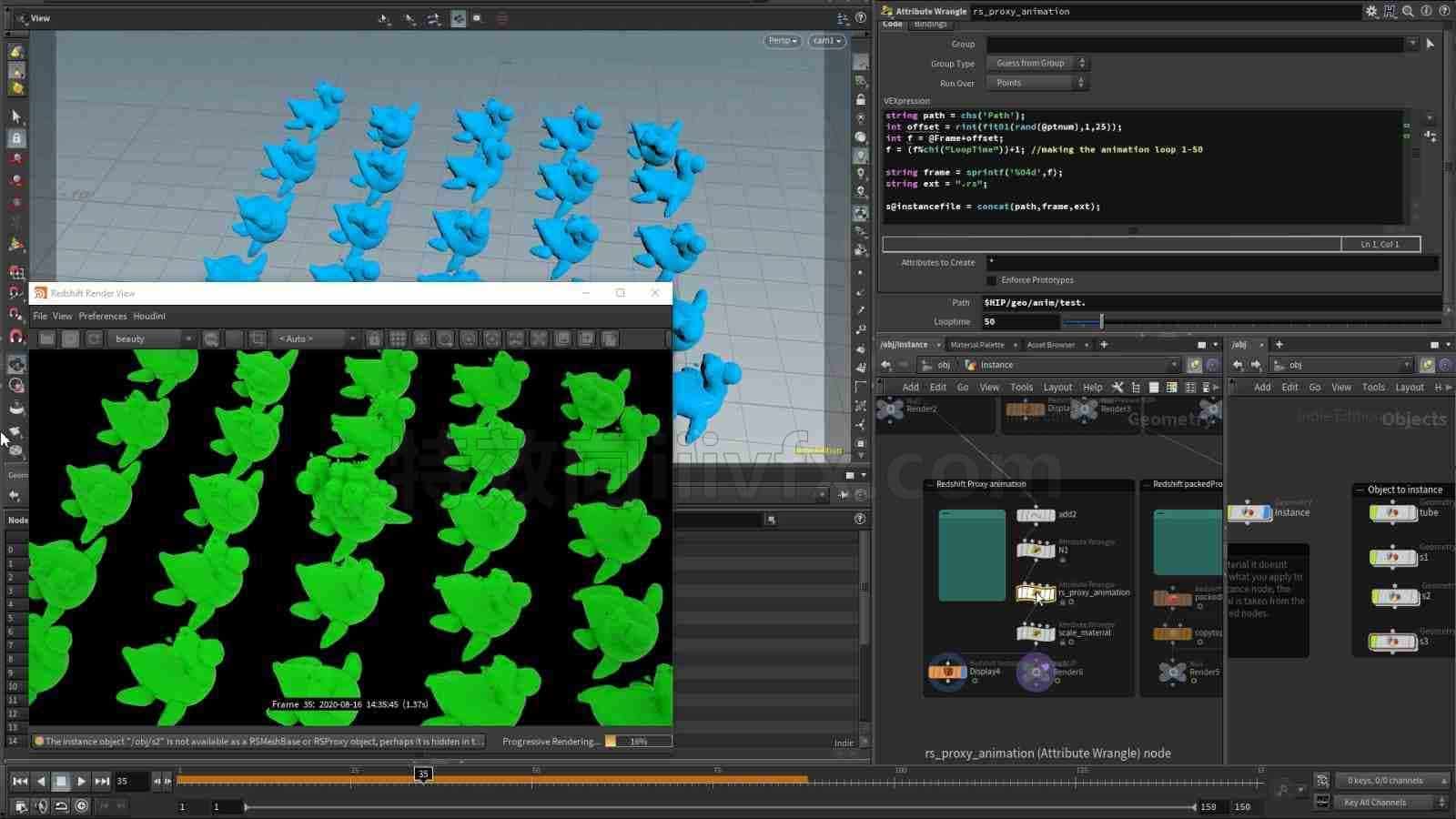Image resolution: width=1456 pixels, height=819 pixels.
Task: Toggle Enforce Prototypes checkbox
Action: pos(992,280)
